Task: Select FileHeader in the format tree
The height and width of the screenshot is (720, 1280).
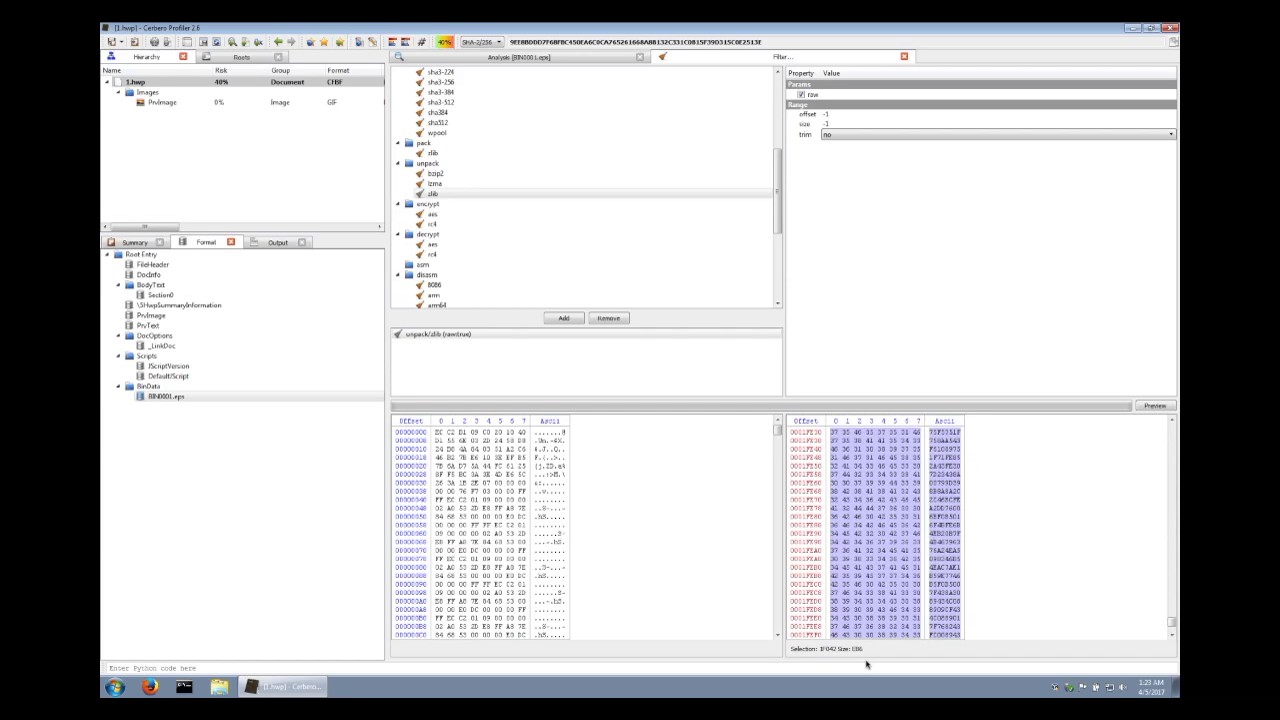Action: pos(153,264)
